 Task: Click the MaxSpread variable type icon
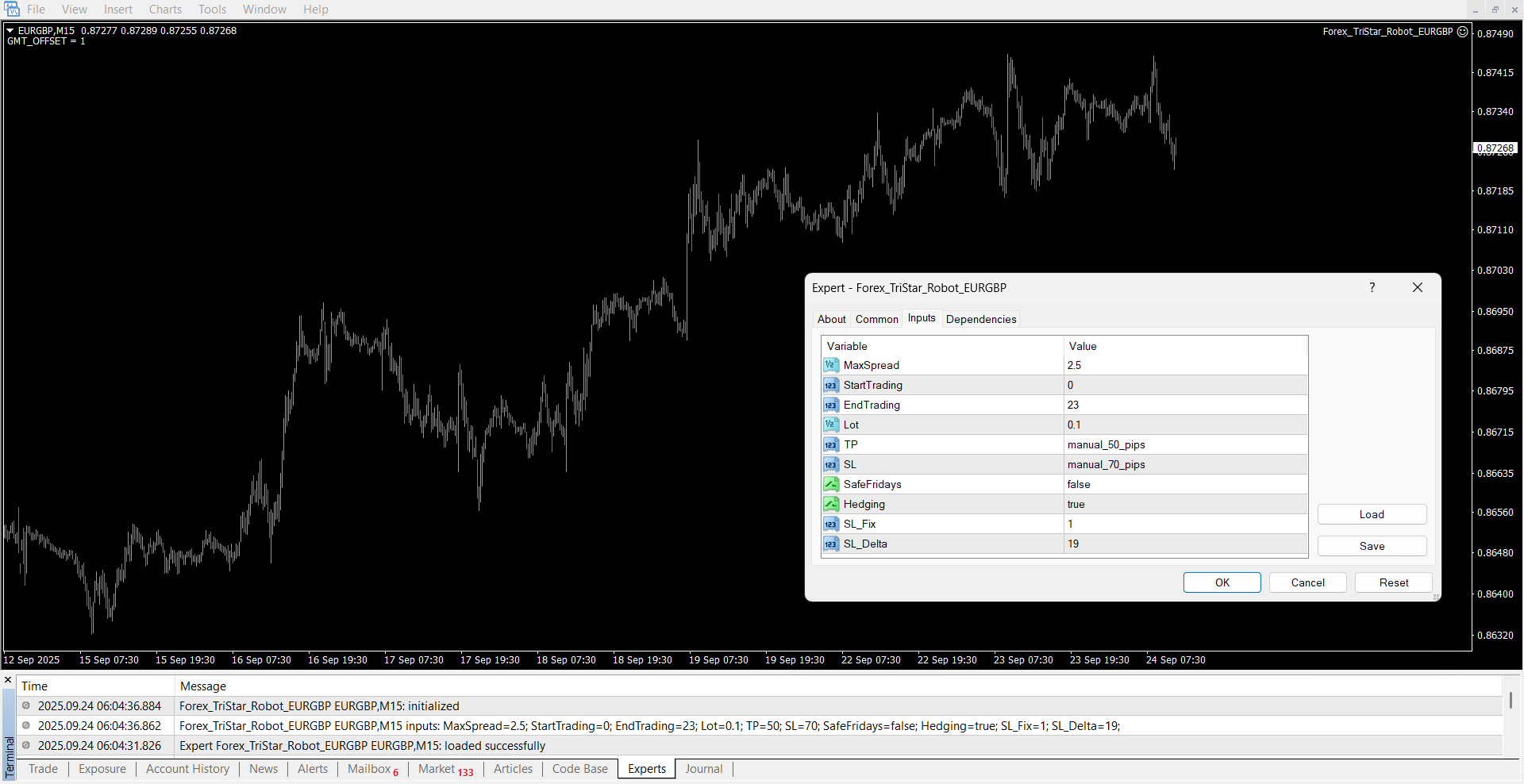[x=830, y=365]
